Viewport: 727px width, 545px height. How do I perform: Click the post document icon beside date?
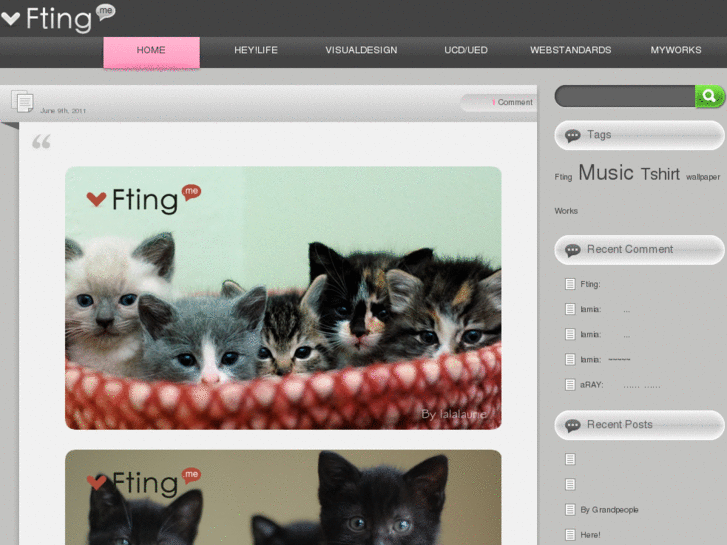(22, 101)
